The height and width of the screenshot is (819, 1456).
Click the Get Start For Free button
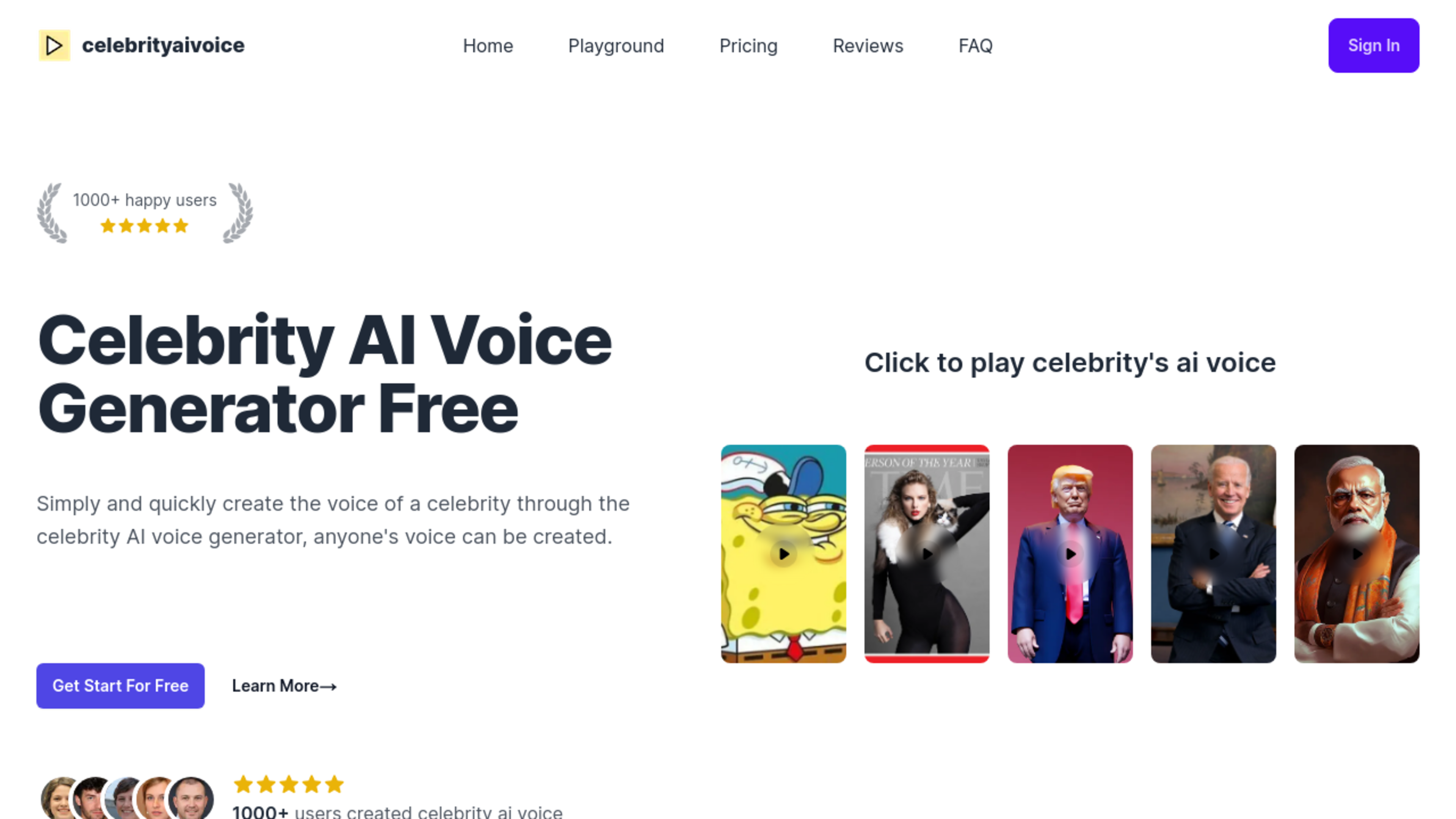point(120,685)
